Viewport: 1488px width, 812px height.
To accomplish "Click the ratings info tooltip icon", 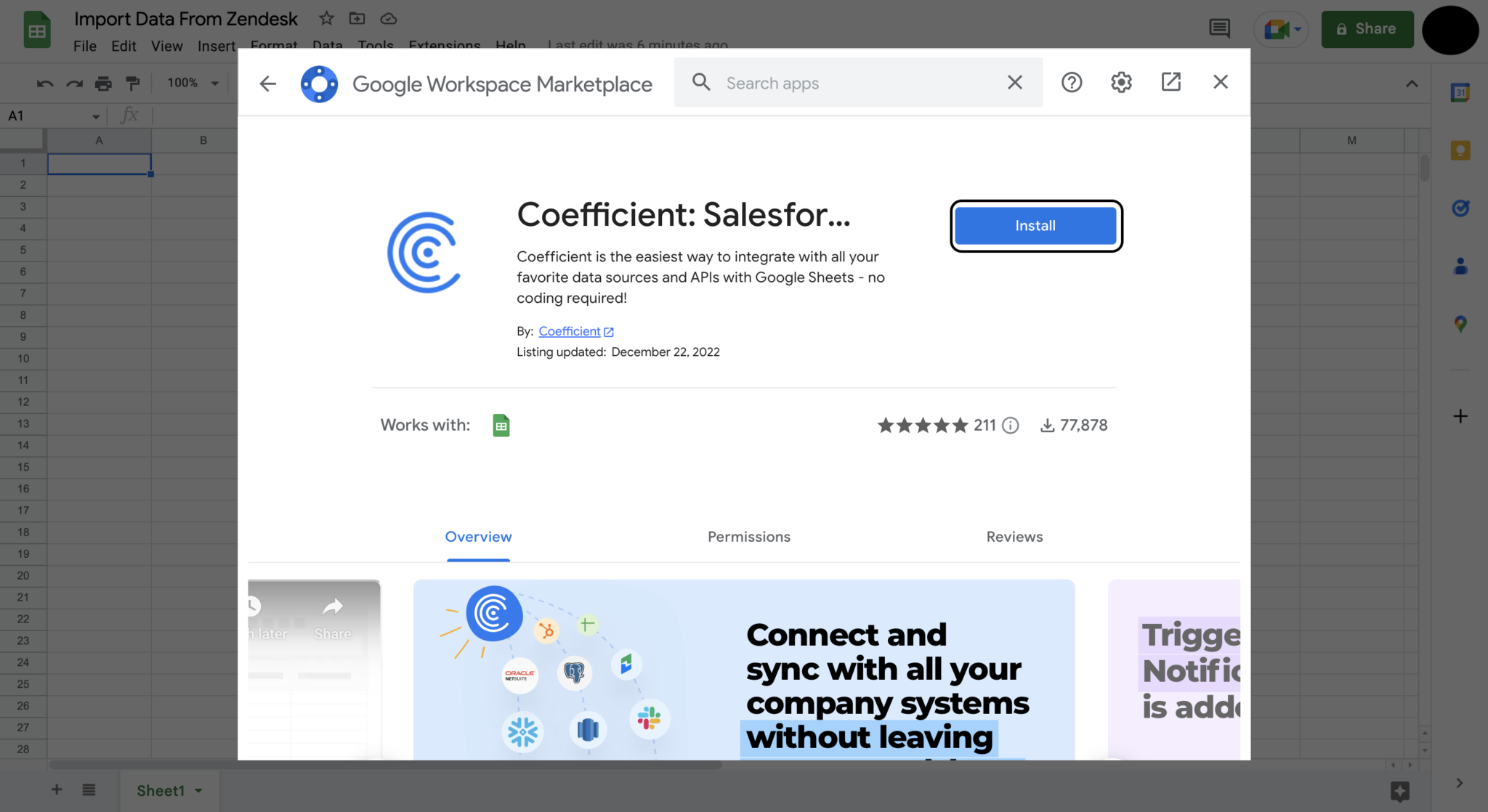I will (x=1011, y=426).
